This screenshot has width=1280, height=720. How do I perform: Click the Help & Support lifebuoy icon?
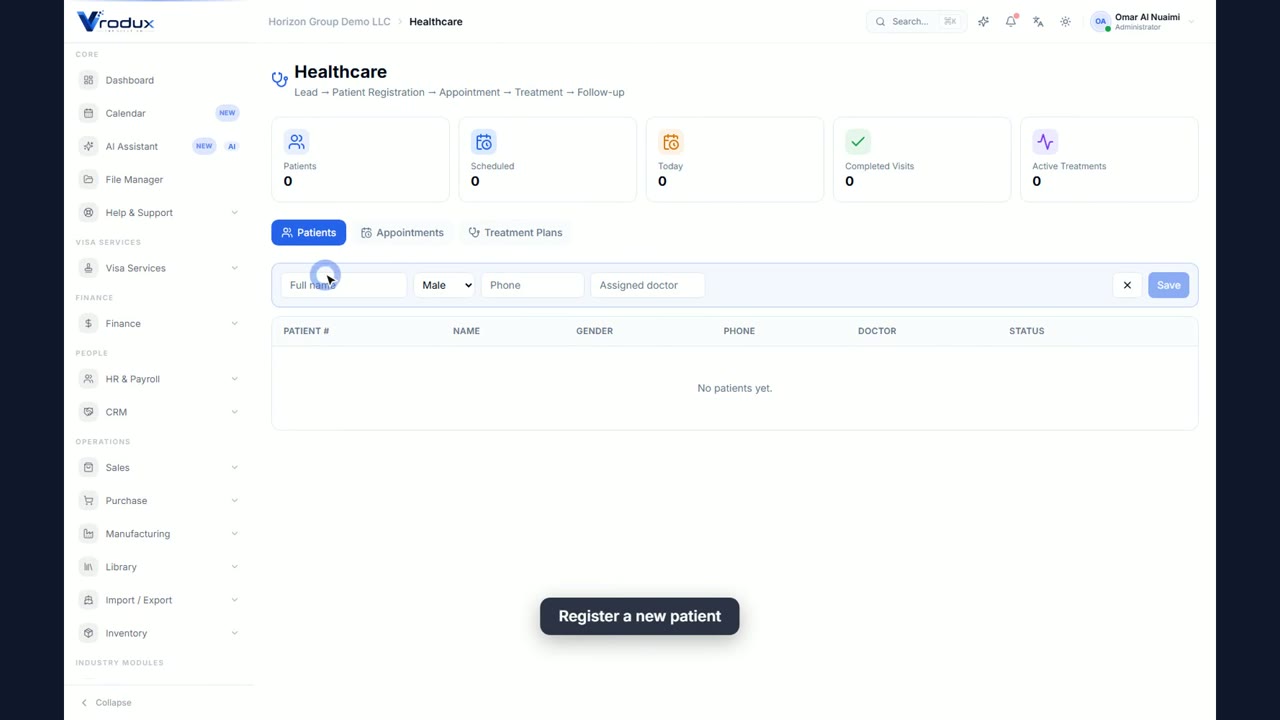[x=88, y=212]
